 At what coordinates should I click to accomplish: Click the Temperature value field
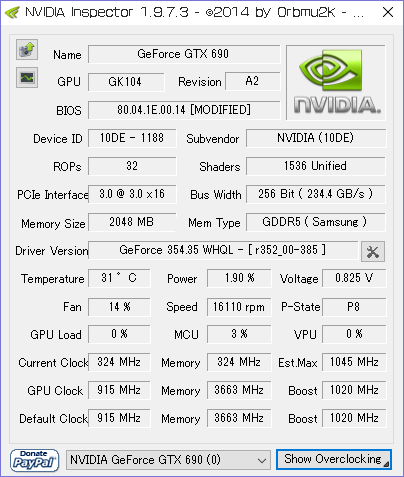(x=119, y=278)
